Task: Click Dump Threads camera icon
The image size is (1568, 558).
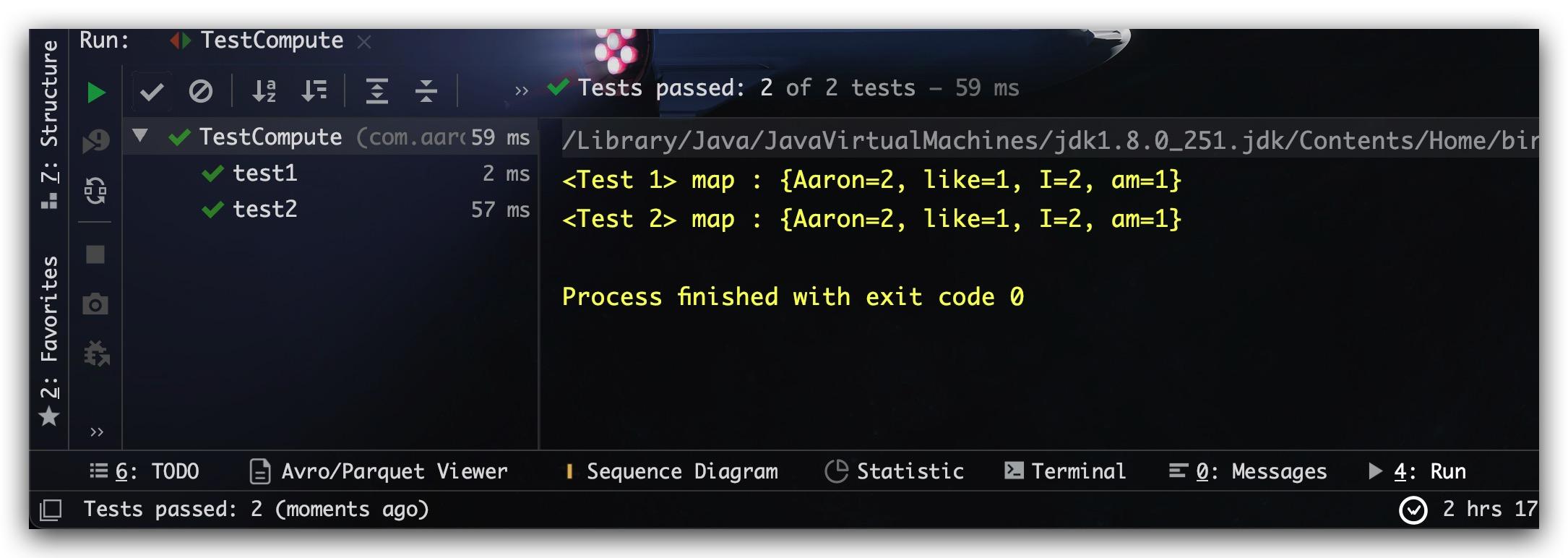Action: coord(95,304)
